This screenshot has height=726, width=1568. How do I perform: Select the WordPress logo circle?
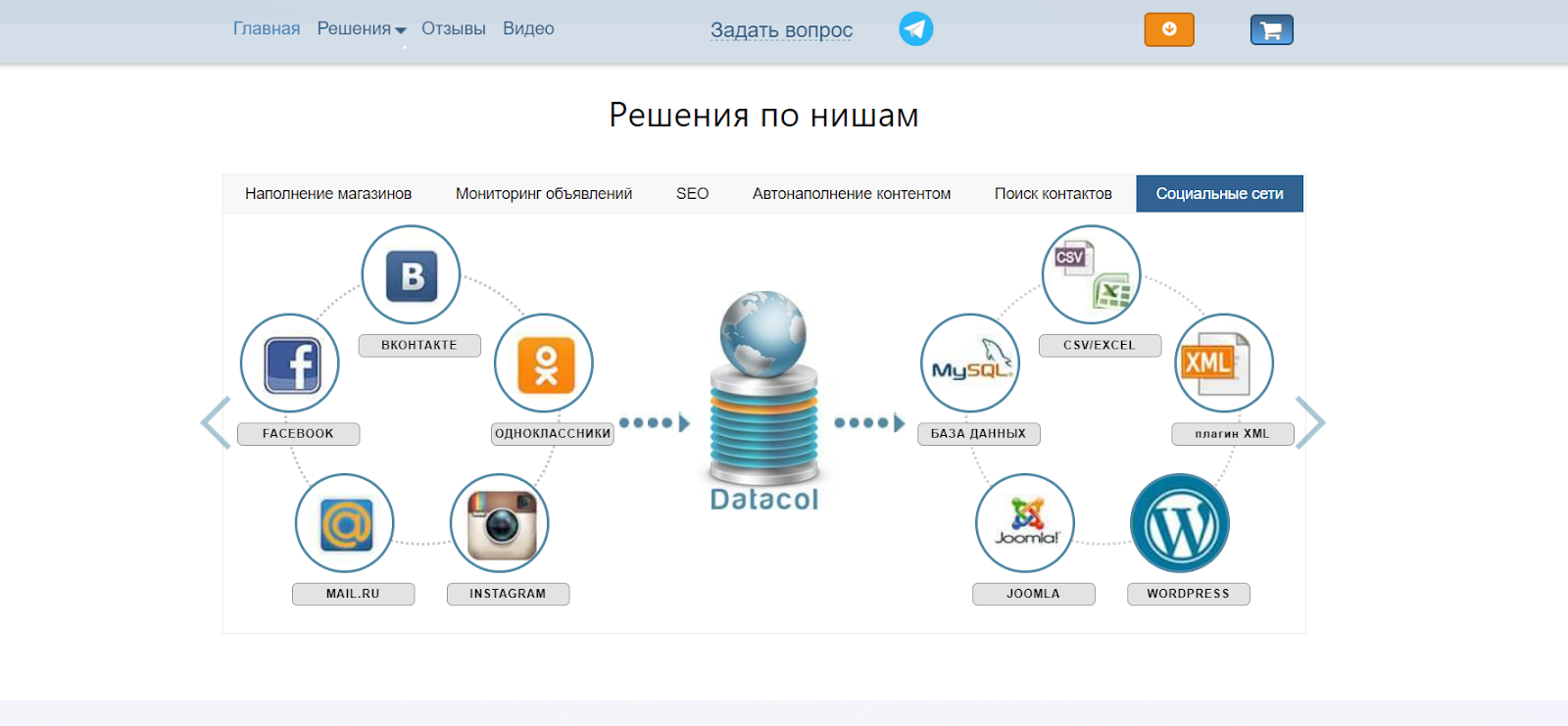click(x=1180, y=523)
